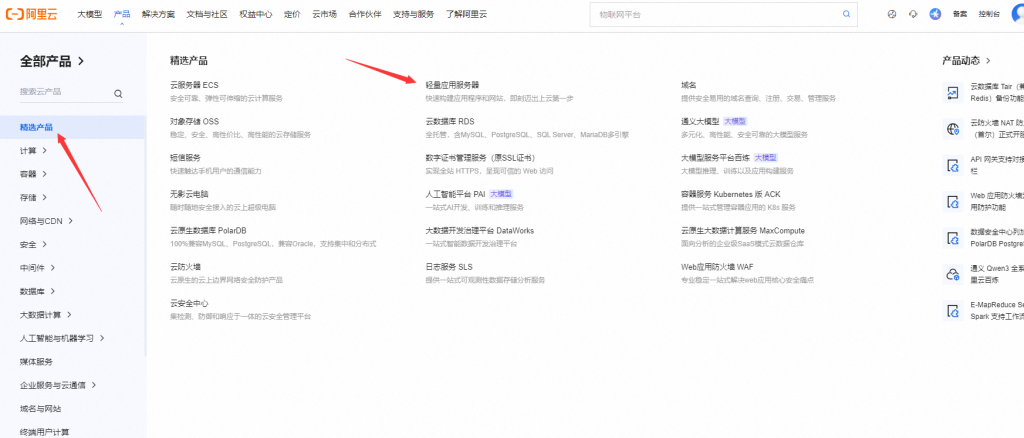
Task: Click the compass icon in the top bar
Action: (x=892, y=14)
